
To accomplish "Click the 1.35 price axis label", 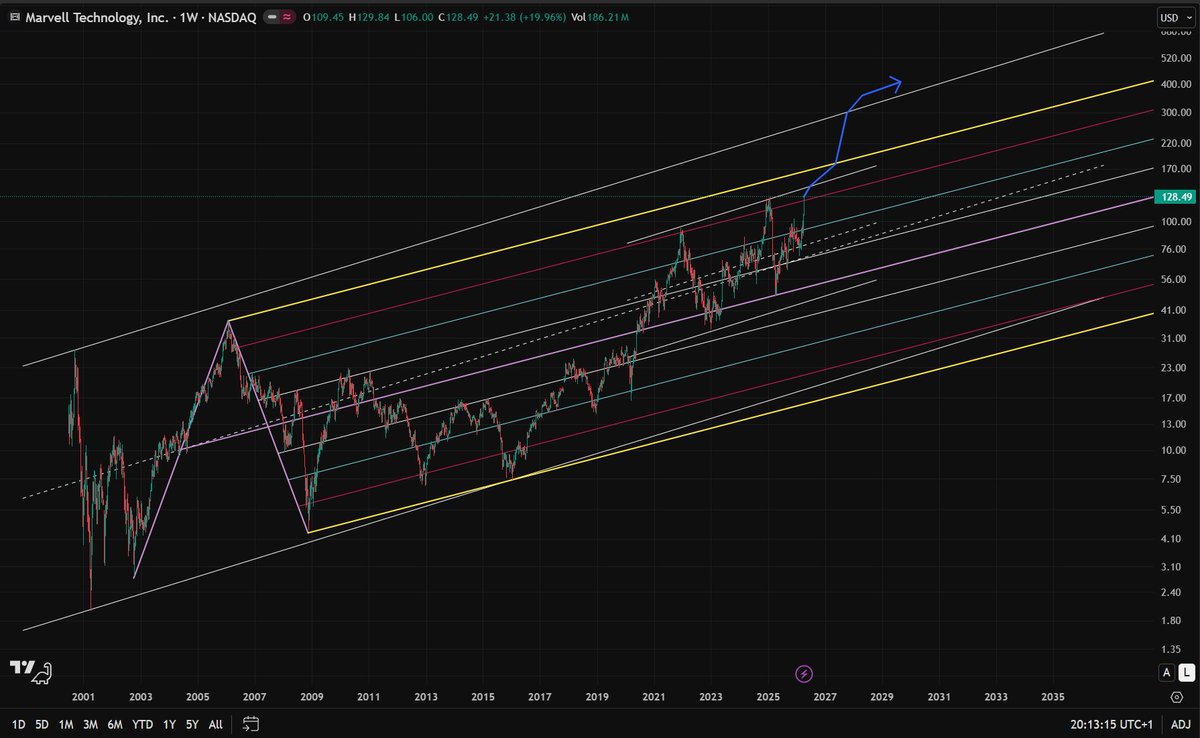I will click(1171, 648).
